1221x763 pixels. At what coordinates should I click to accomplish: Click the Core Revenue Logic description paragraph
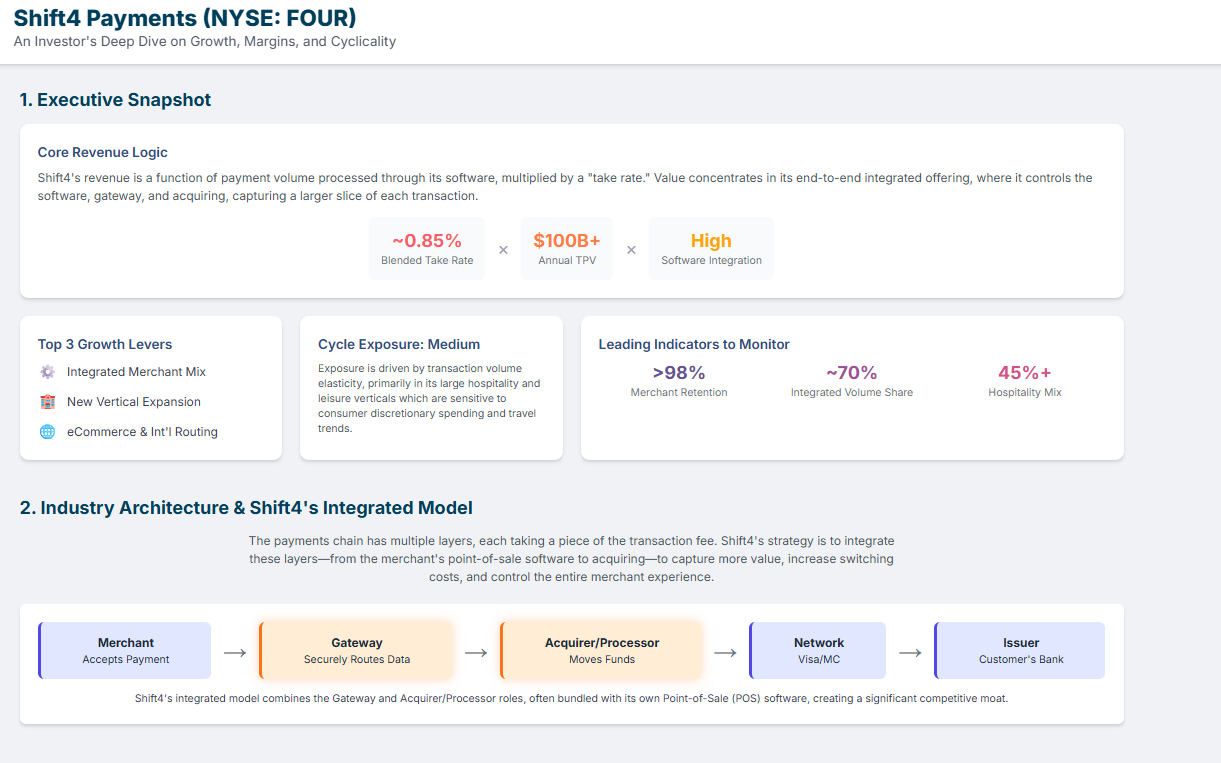pyautogui.click(x=566, y=187)
